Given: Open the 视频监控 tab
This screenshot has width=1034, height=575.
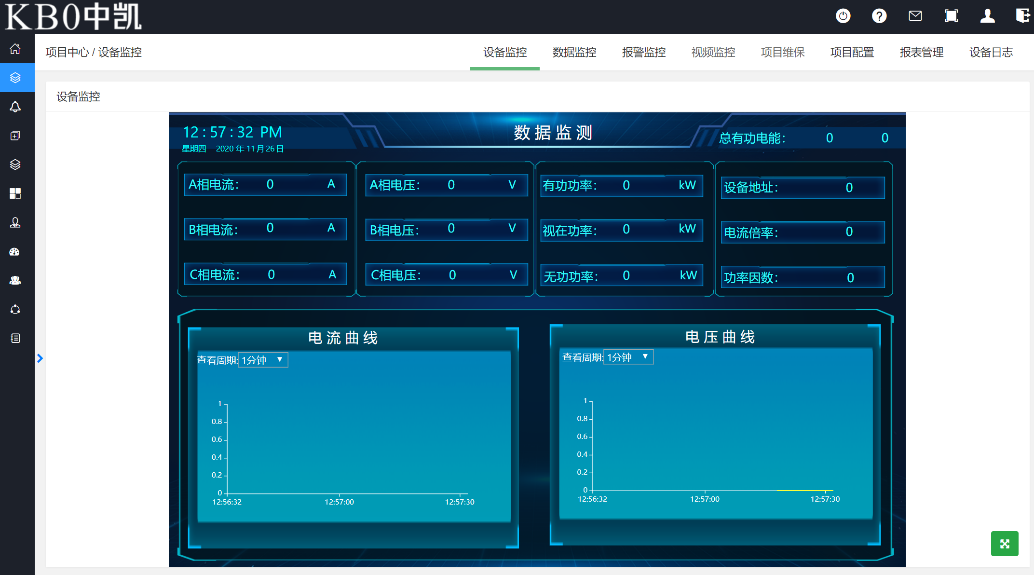Looking at the screenshot, I should pos(713,52).
